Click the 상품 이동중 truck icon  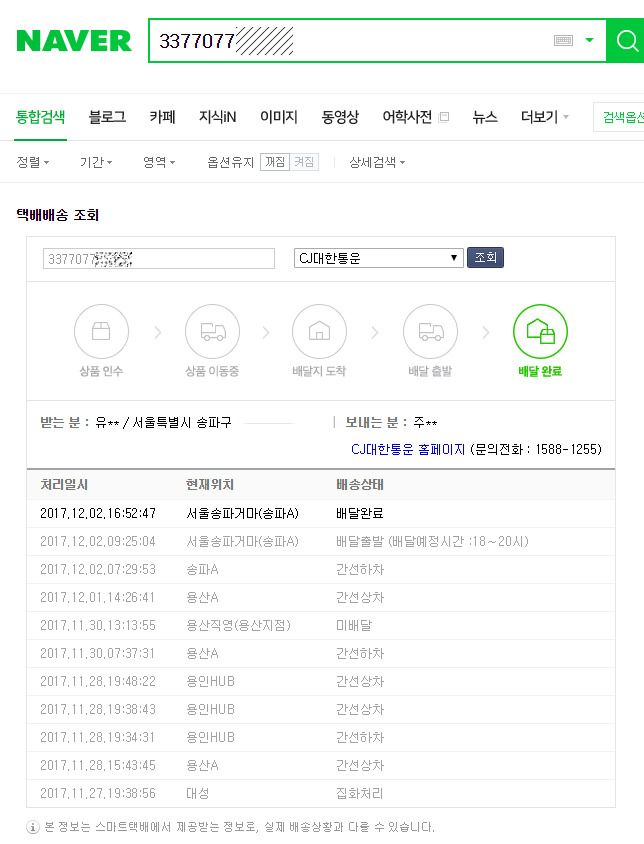(212, 331)
